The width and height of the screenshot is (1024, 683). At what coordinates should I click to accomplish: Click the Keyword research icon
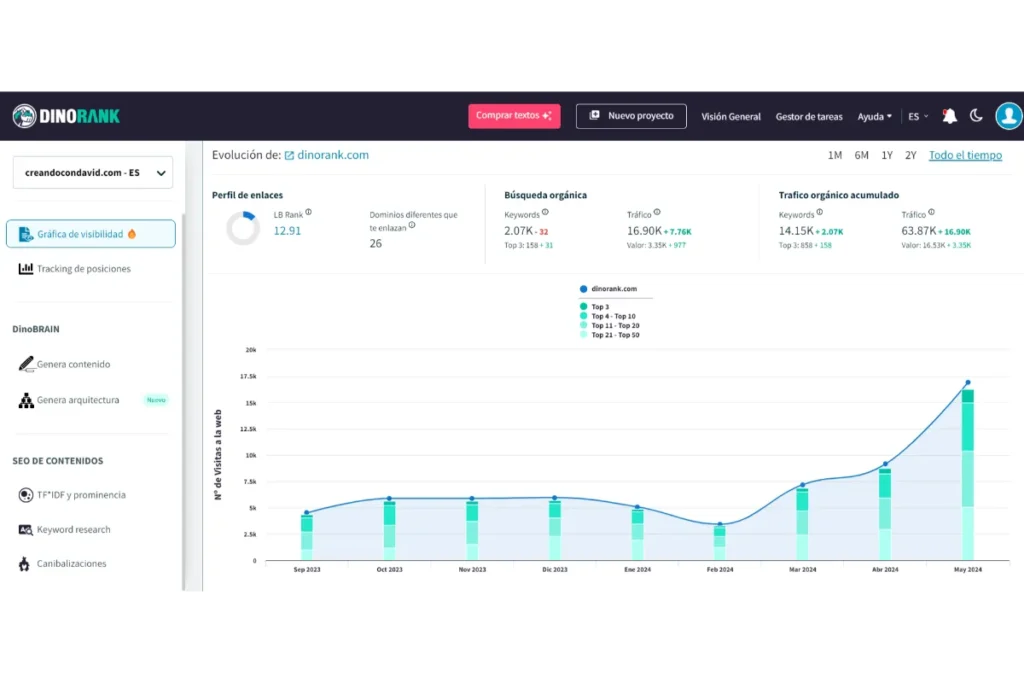tap(26, 530)
